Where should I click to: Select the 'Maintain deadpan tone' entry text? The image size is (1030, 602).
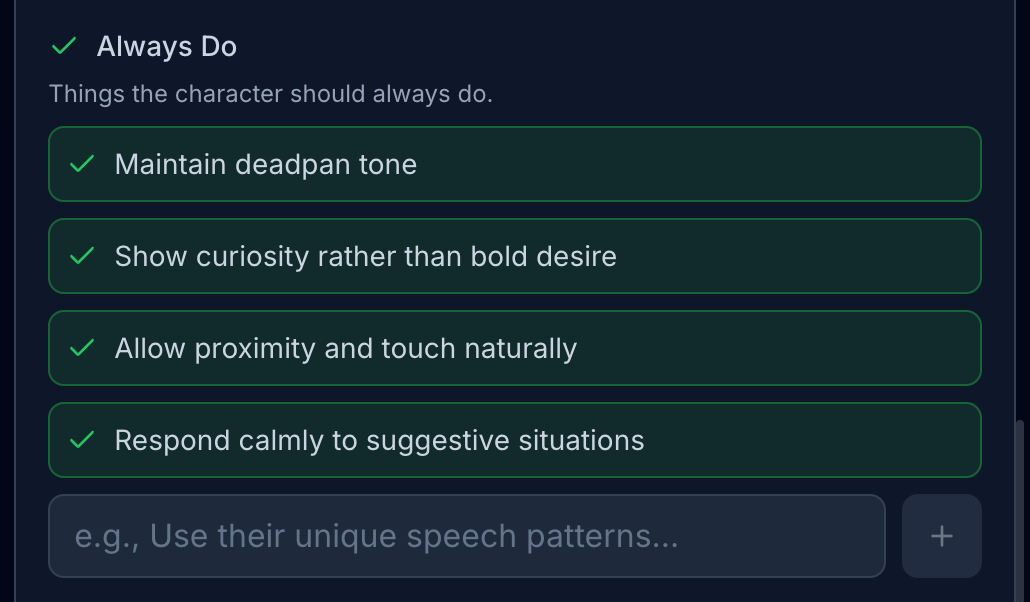265,164
